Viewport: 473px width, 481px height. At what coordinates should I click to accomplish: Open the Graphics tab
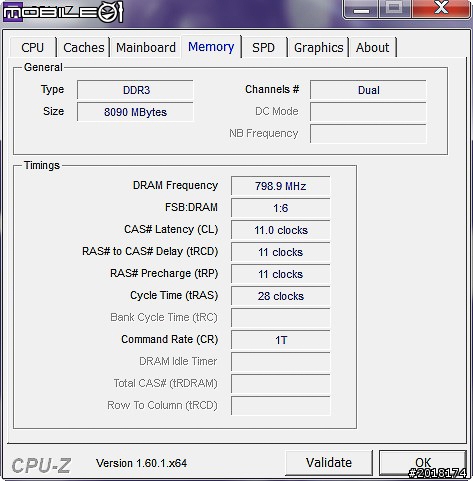tap(318, 47)
